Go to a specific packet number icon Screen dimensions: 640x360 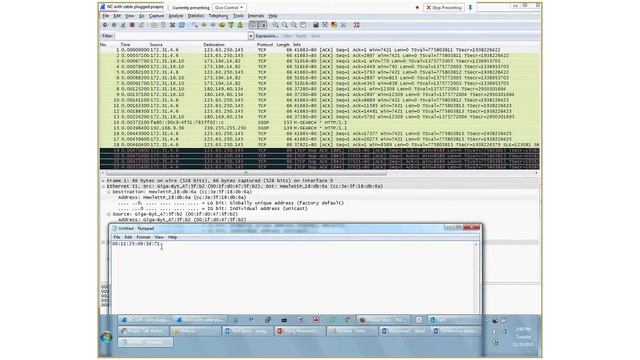point(222,25)
